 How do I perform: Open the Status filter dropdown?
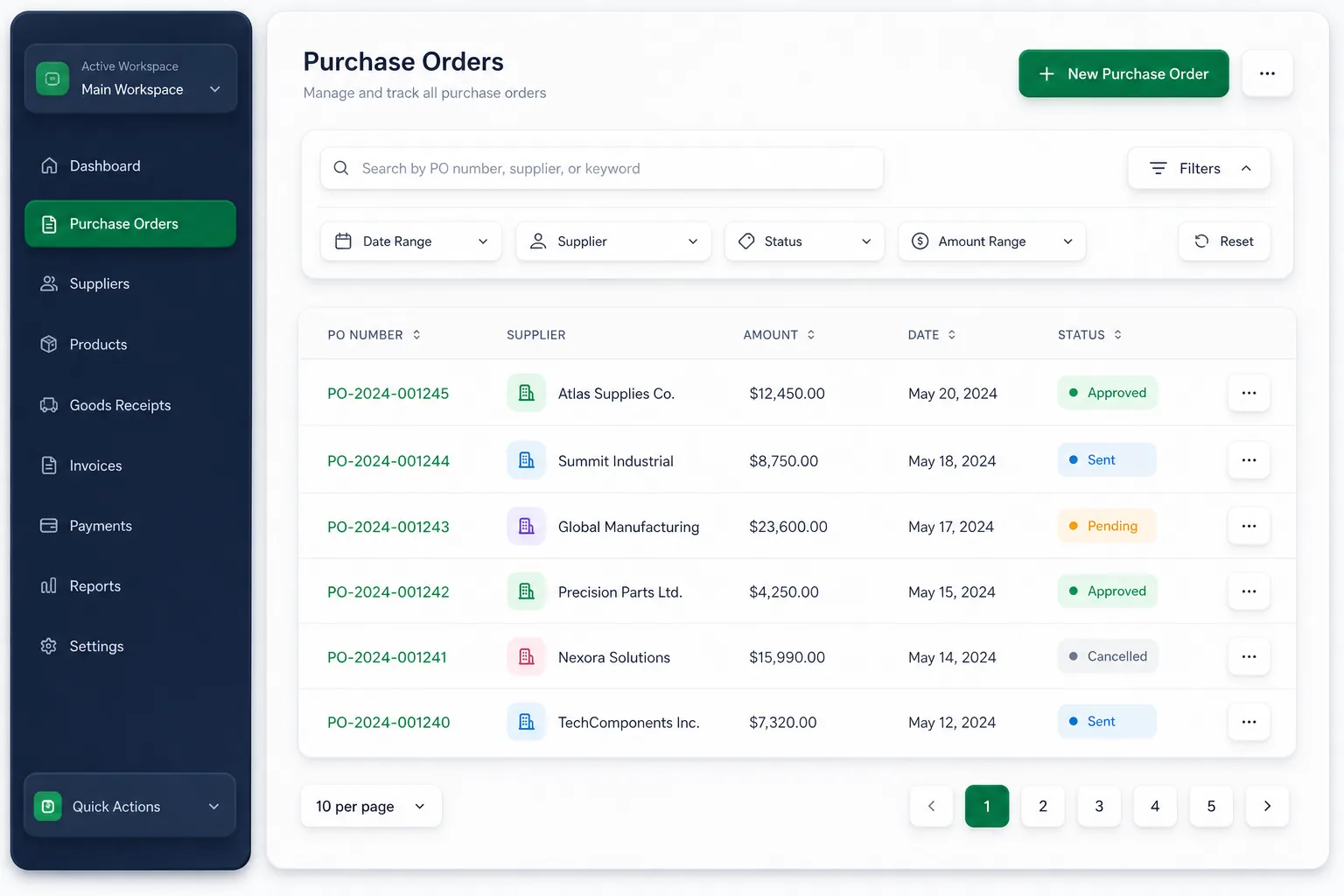tap(805, 241)
